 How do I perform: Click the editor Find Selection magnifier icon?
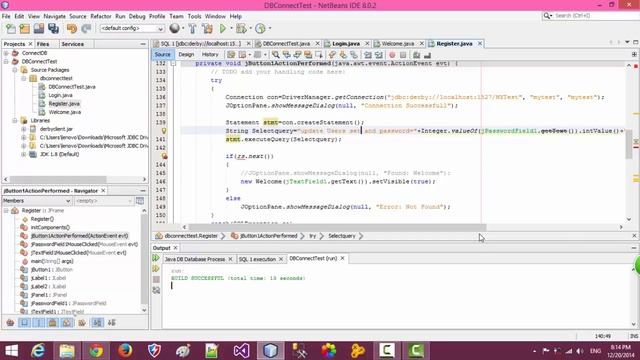276,55
